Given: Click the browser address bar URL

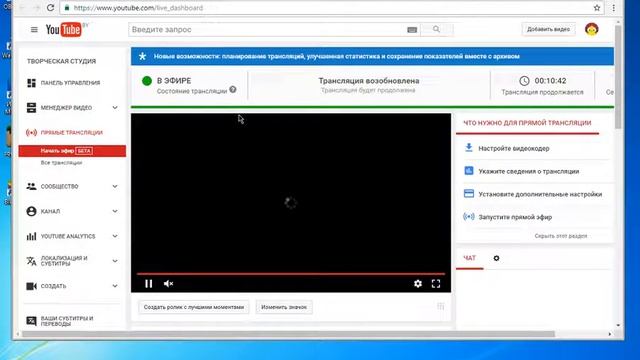Looking at the screenshot, I should [138, 8].
